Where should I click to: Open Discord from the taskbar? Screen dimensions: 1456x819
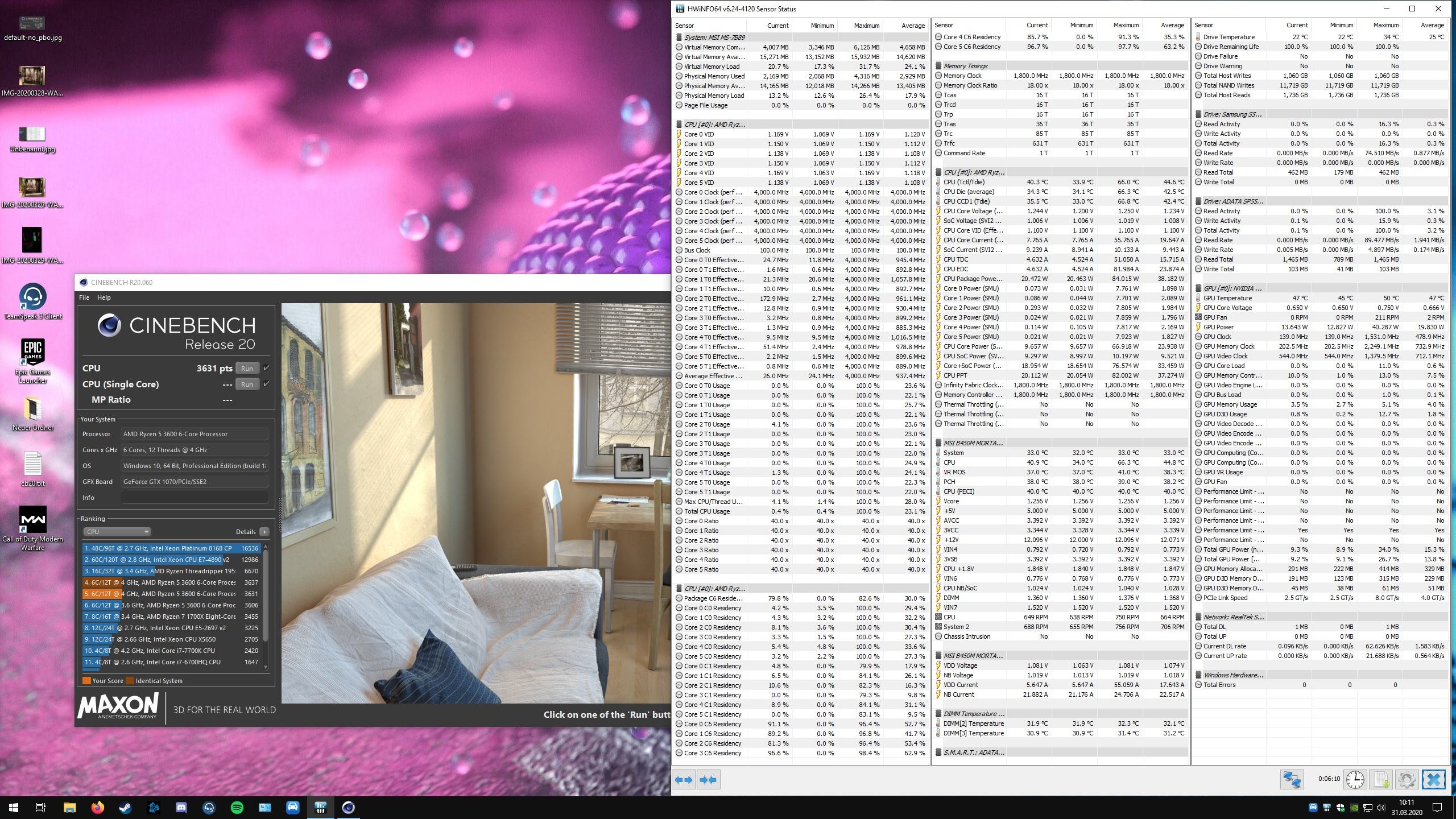tap(181, 807)
